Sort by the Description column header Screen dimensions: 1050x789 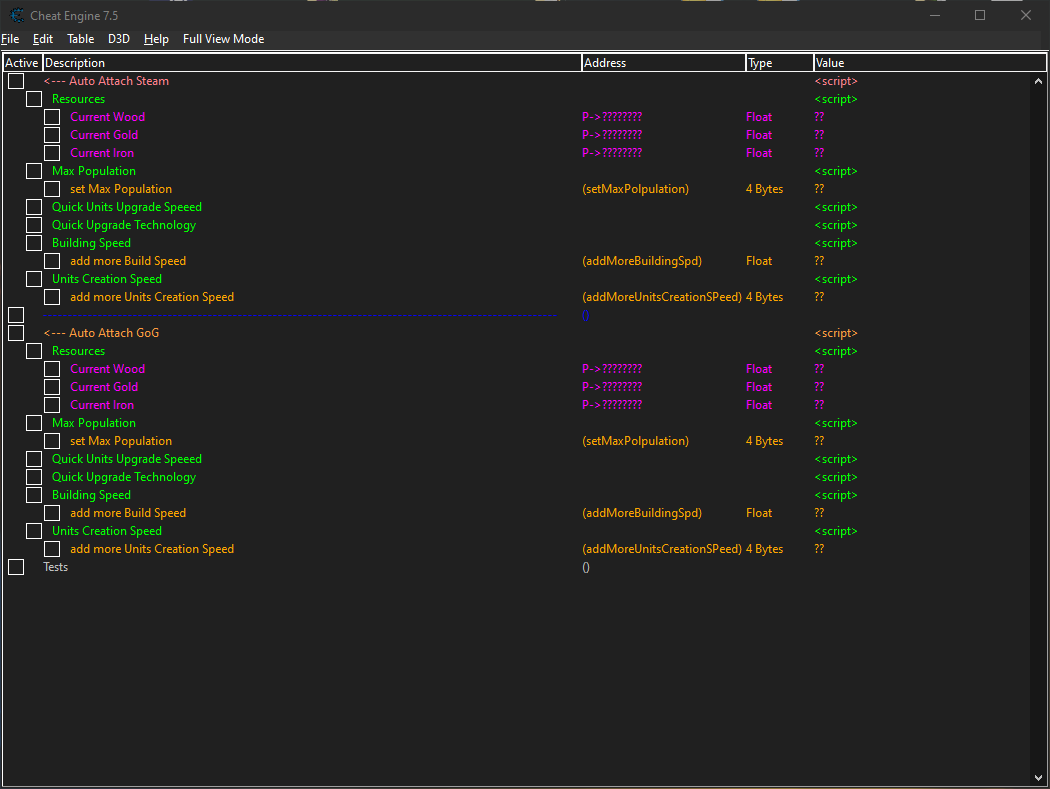coord(312,63)
